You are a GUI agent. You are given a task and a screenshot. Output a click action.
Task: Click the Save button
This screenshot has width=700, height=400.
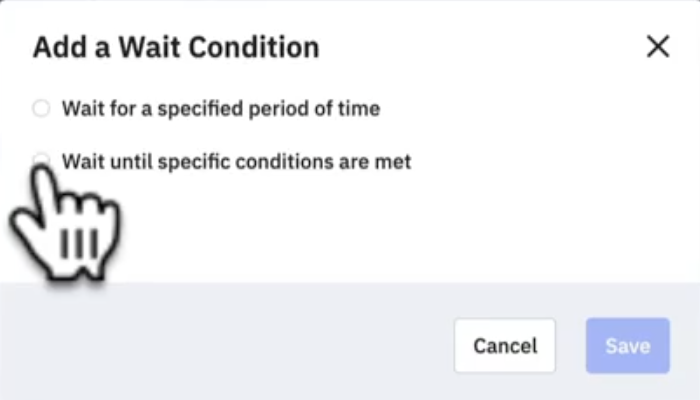(x=627, y=346)
